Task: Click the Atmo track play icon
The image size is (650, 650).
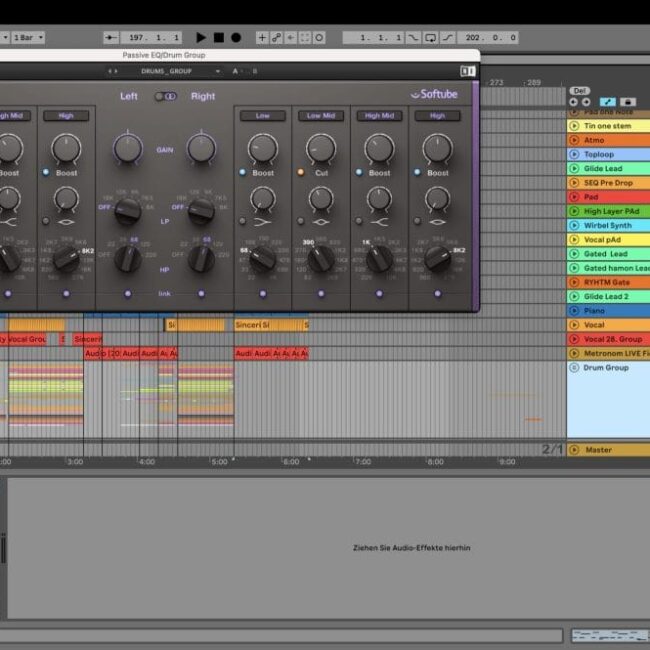Action: point(574,140)
